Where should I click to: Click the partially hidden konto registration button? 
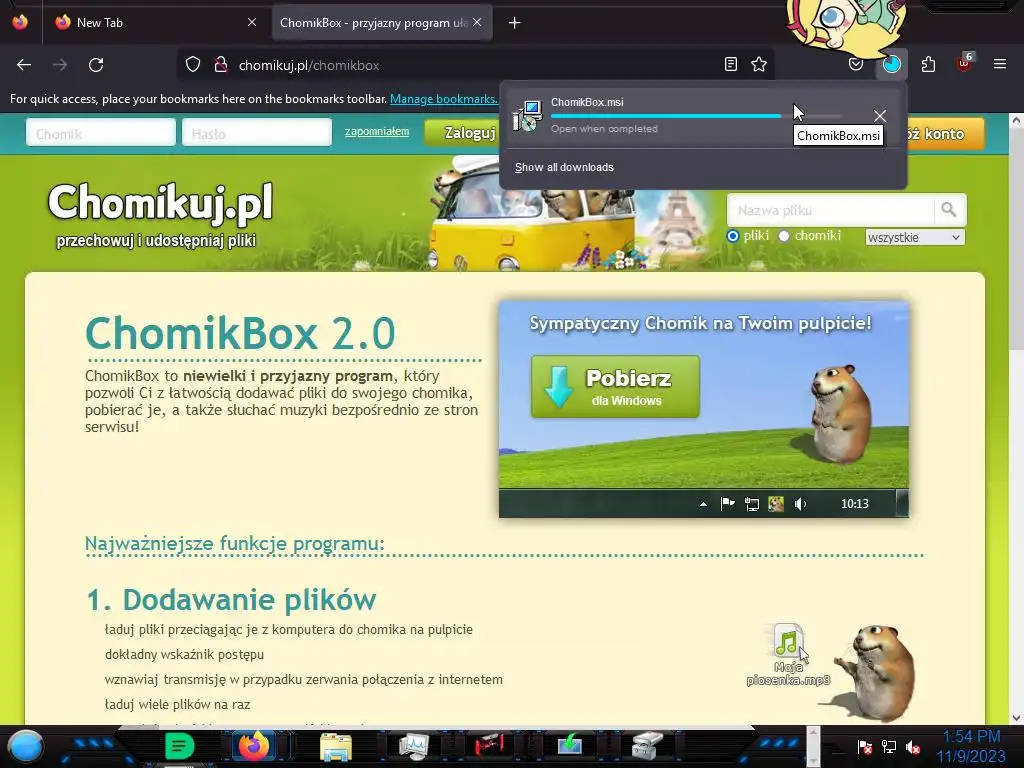click(944, 133)
